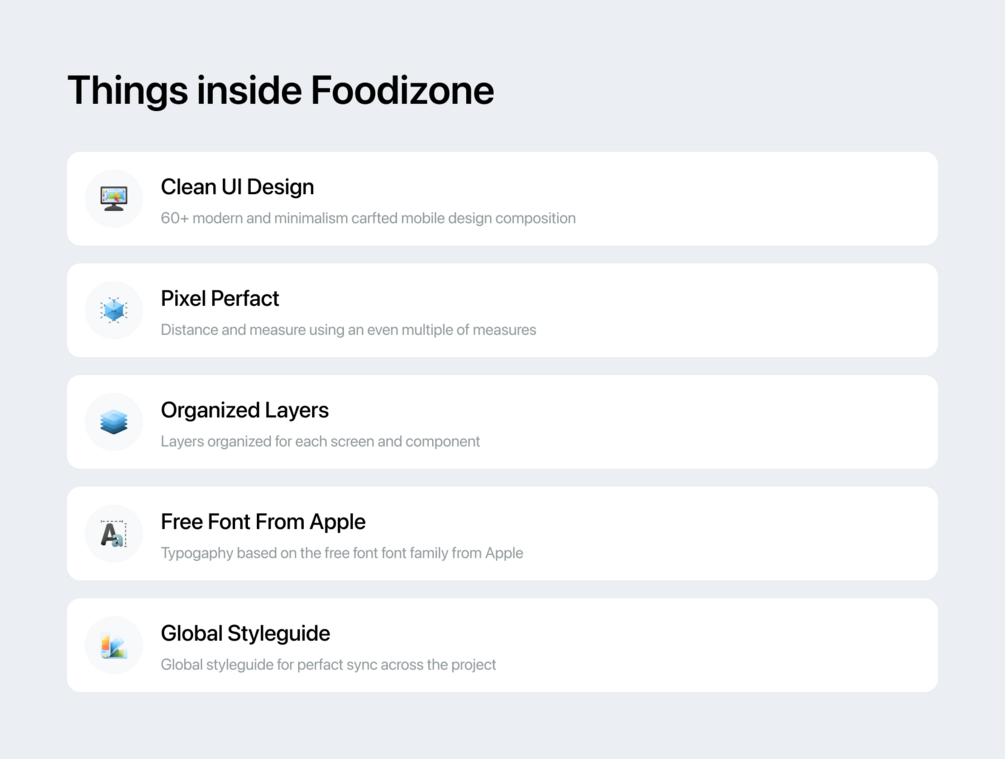Select the "Organized Layers" heading
This screenshot has height=759, width=1005.
coord(245,410)
